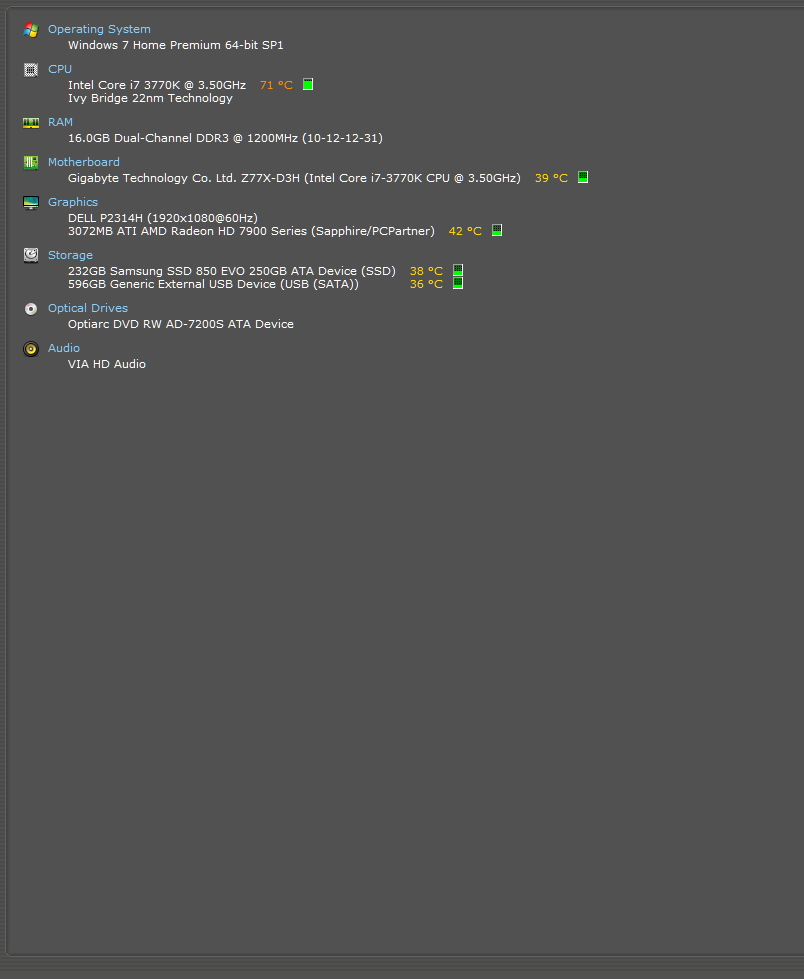
Task: Click the 42 °C graphics temperature value
Action: tap(465, 232)
